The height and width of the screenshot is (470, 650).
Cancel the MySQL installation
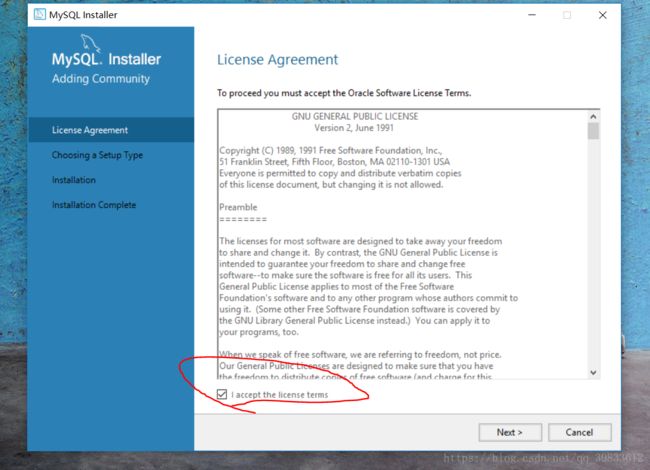tap(580, 432)
